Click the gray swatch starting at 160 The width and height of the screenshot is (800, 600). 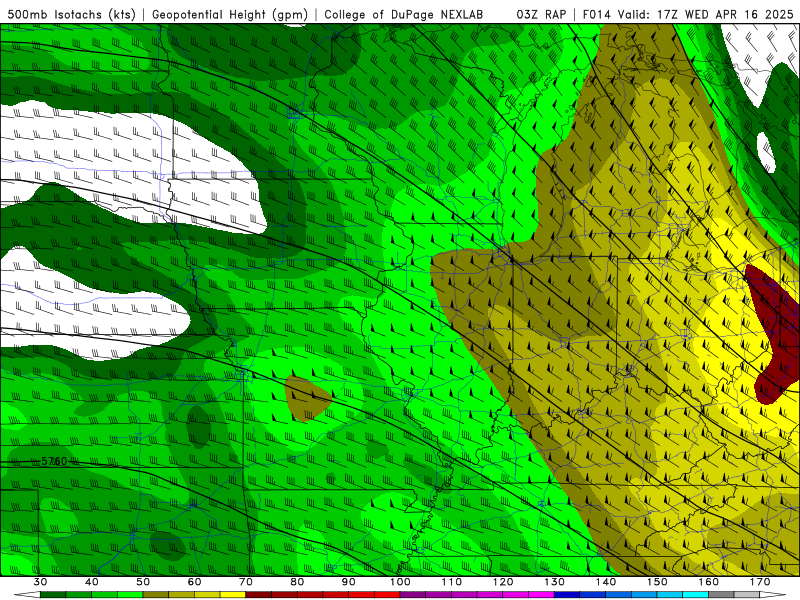pos(721,595)
